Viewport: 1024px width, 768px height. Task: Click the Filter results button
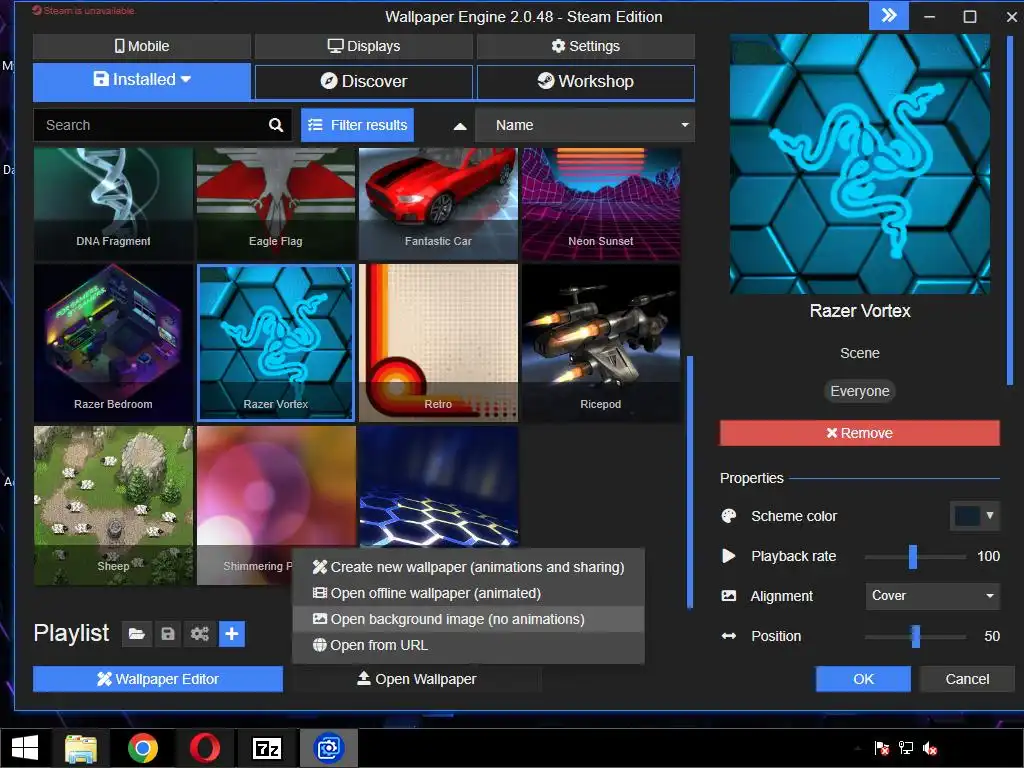coord(357,125)
